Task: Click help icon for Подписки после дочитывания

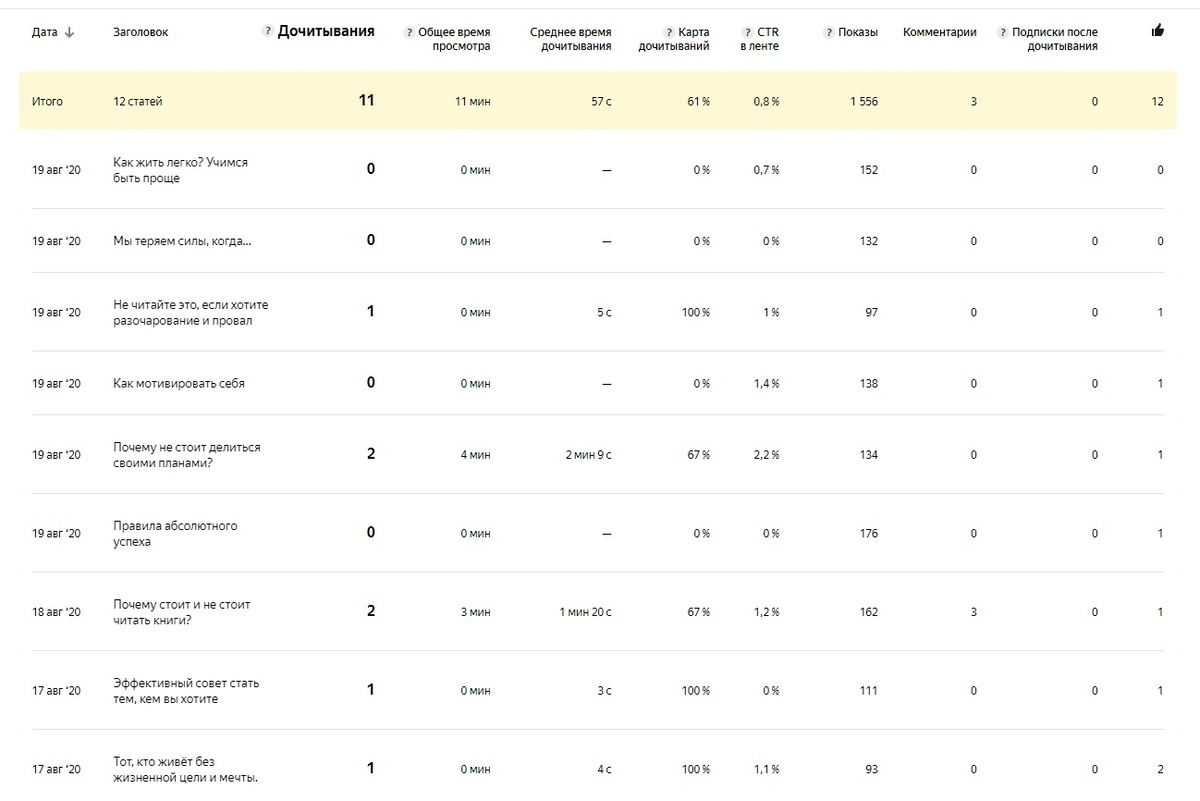Action: click(x=1002, y=32)
